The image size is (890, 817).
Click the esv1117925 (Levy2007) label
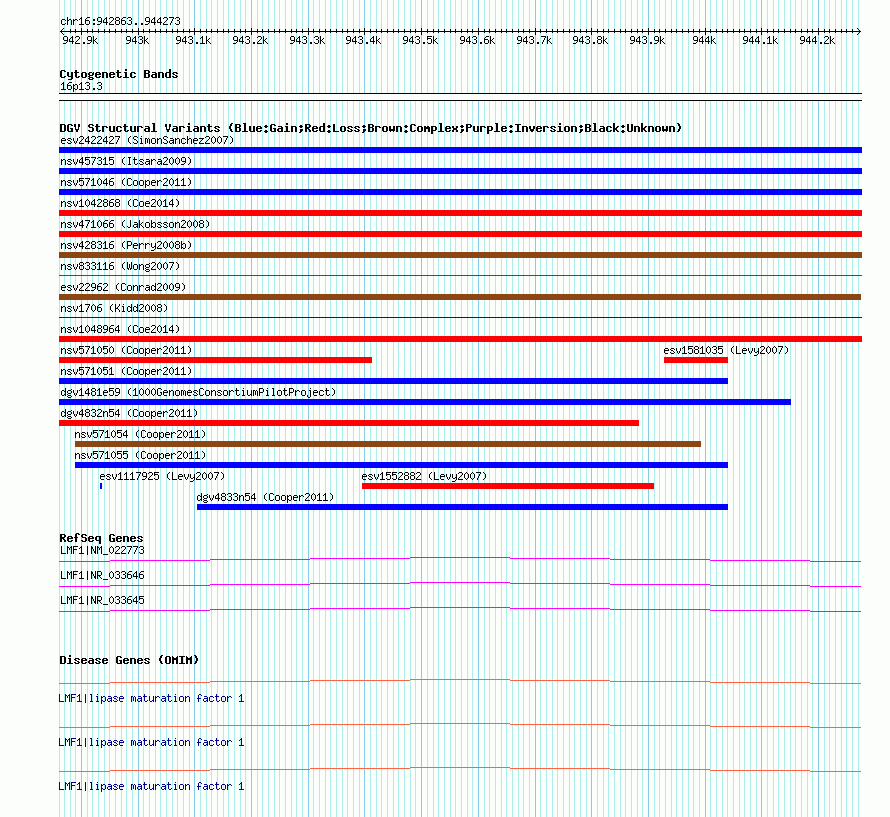(x=162, y=476)
